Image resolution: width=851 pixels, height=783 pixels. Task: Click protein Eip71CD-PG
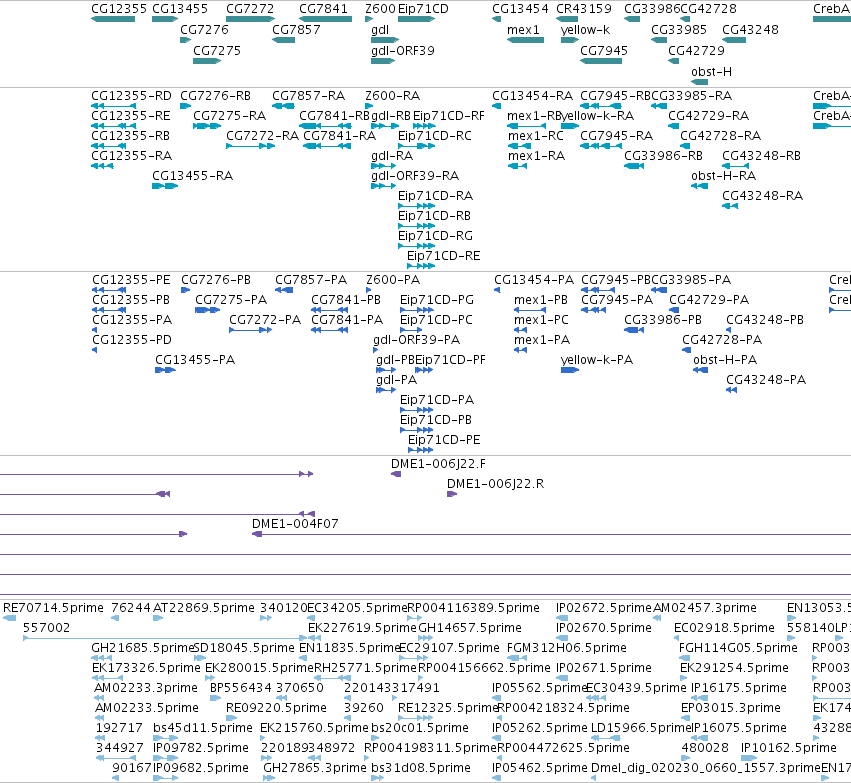tap(416, 310)
